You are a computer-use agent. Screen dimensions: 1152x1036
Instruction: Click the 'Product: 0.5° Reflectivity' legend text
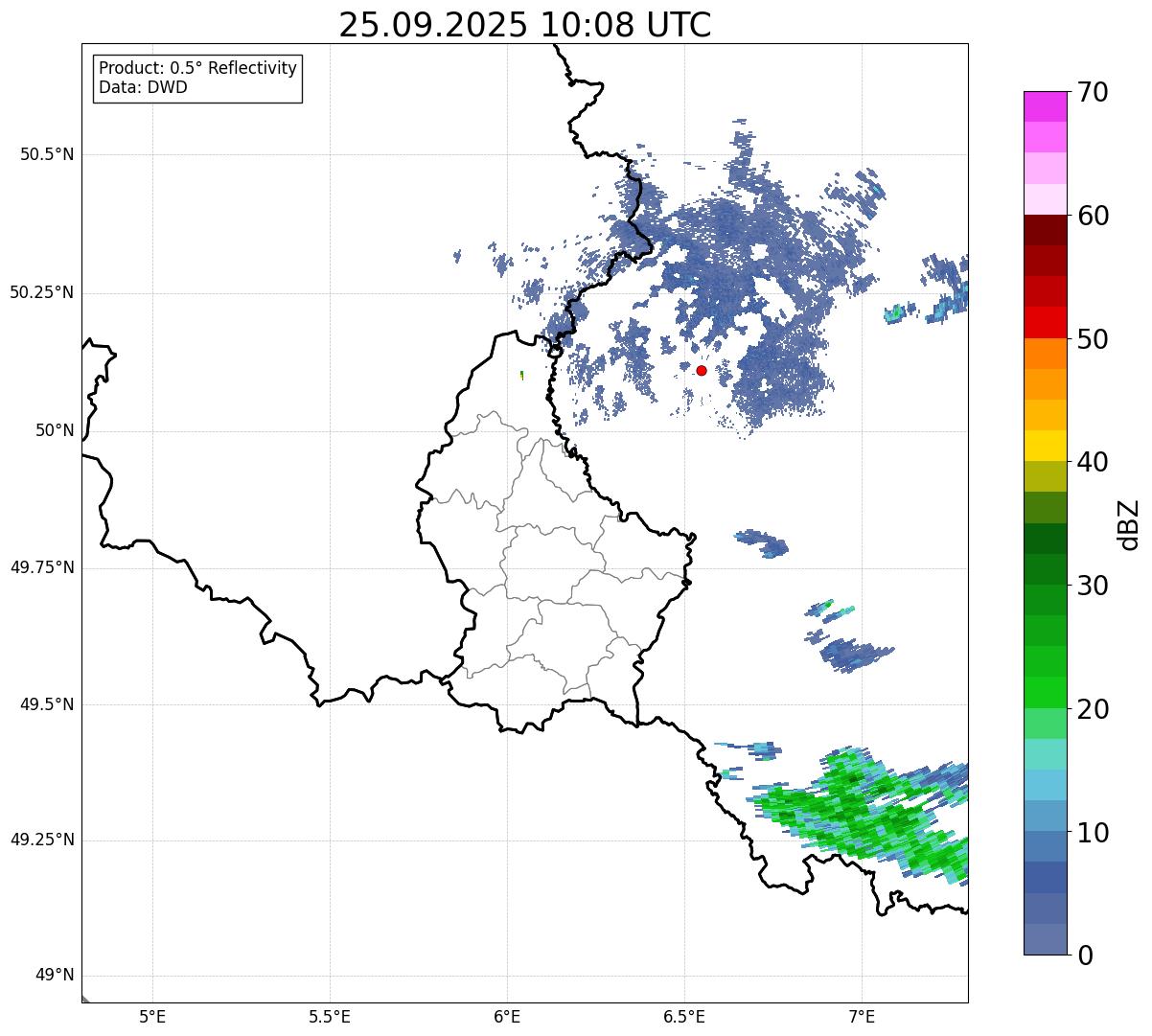tap(197, 69)
